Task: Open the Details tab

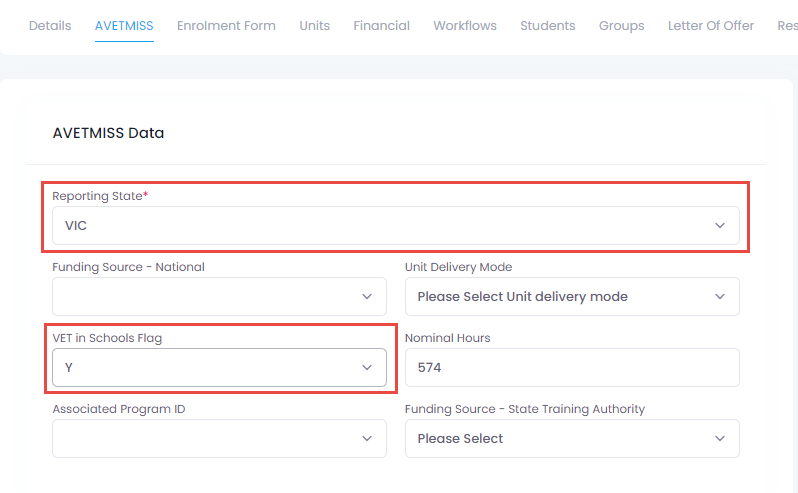Action: 50,25
